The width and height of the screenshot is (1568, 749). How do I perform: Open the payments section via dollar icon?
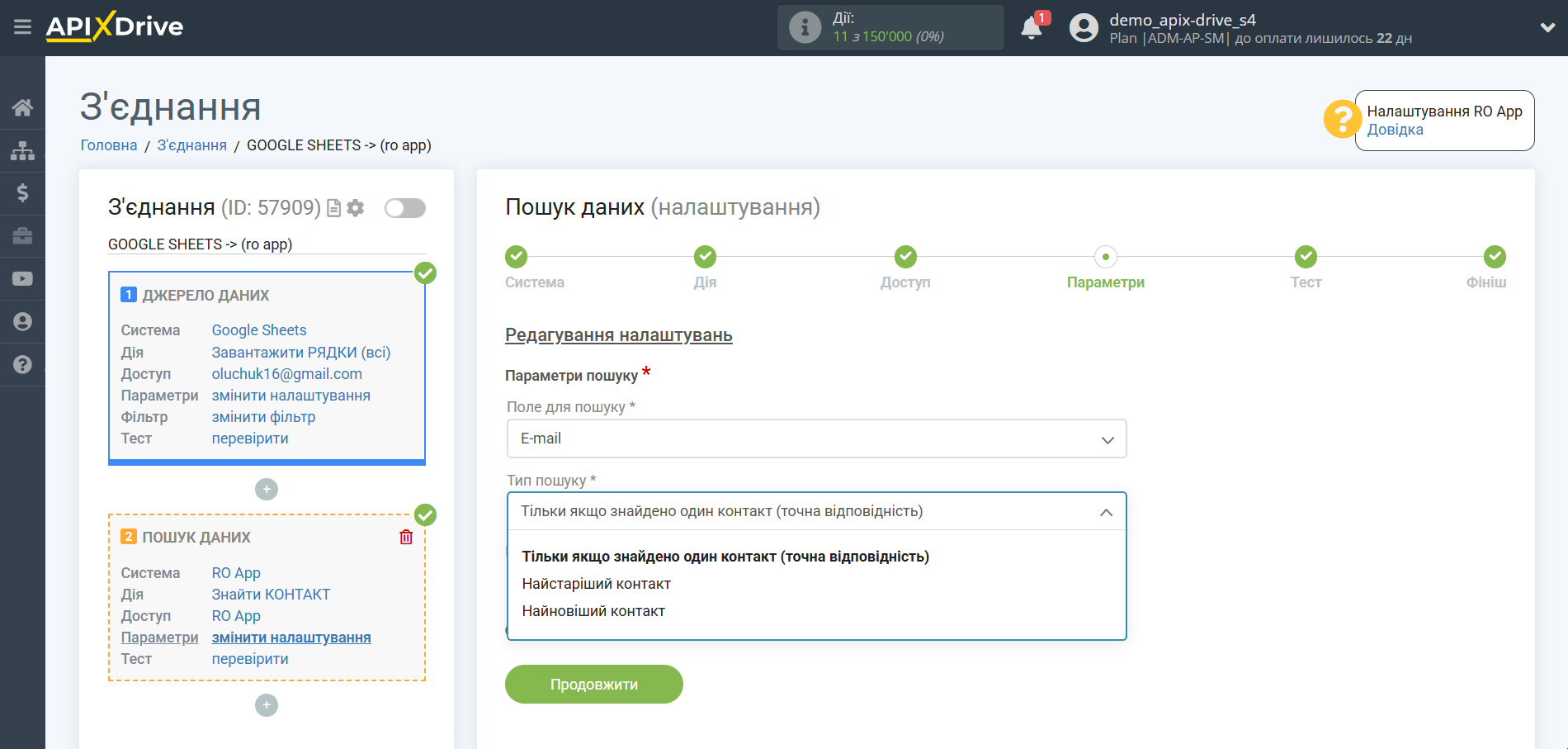(22, 192)
